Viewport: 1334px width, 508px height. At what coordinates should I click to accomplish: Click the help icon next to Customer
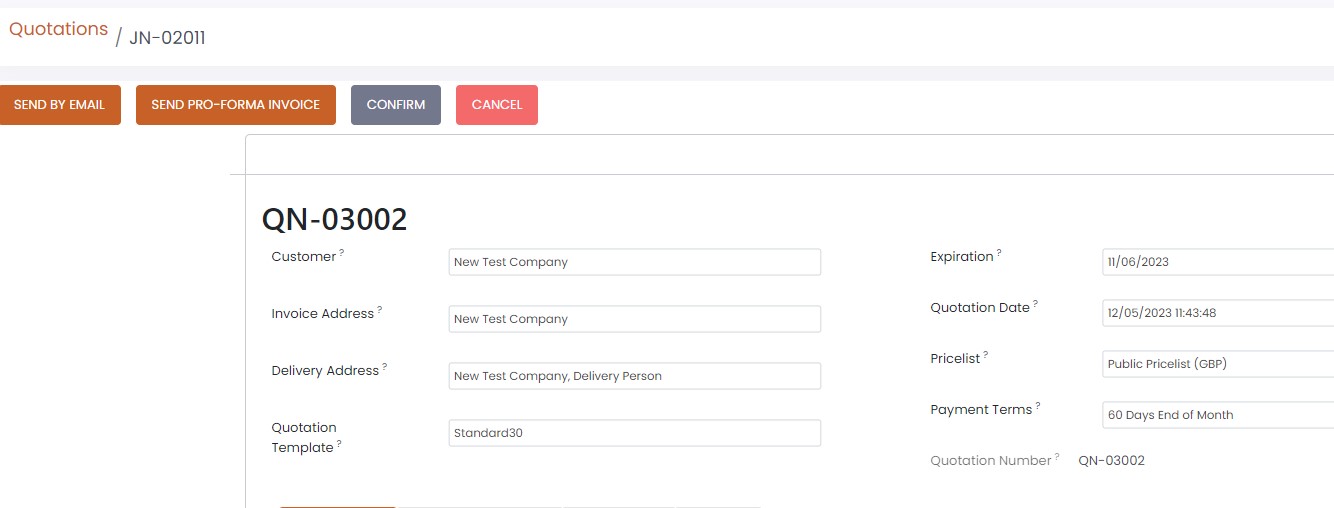341,253
